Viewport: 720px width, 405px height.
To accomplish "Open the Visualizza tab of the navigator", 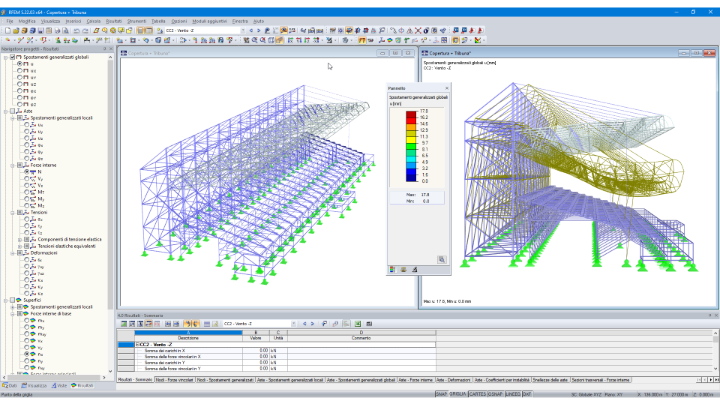I will pyautogui.click(x=34, y=386).
